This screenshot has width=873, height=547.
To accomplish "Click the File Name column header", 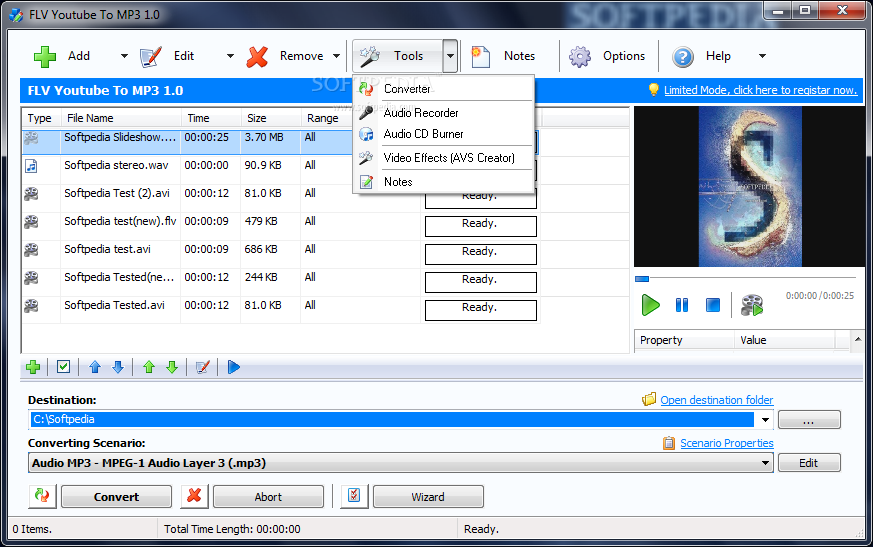I will pyautogui.click(x=121, y=118).
